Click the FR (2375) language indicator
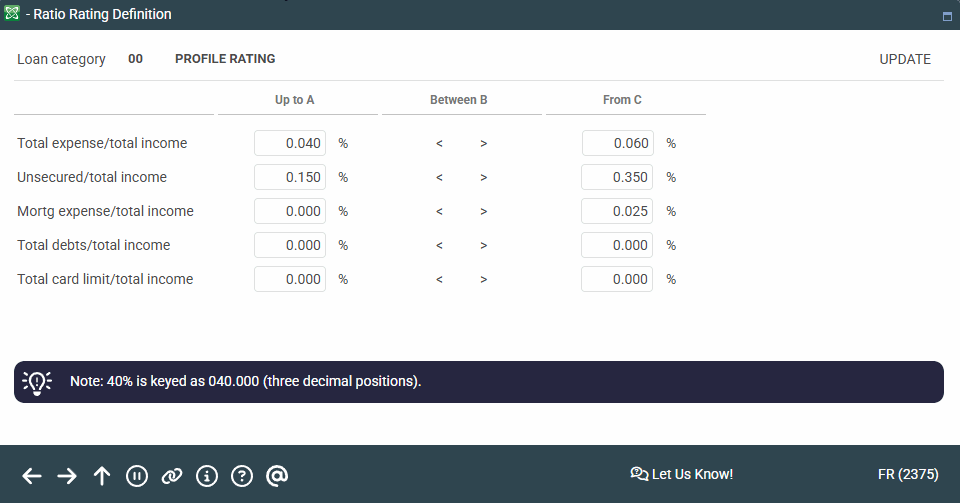Screen dimensions: 960x503 point(905,474)
